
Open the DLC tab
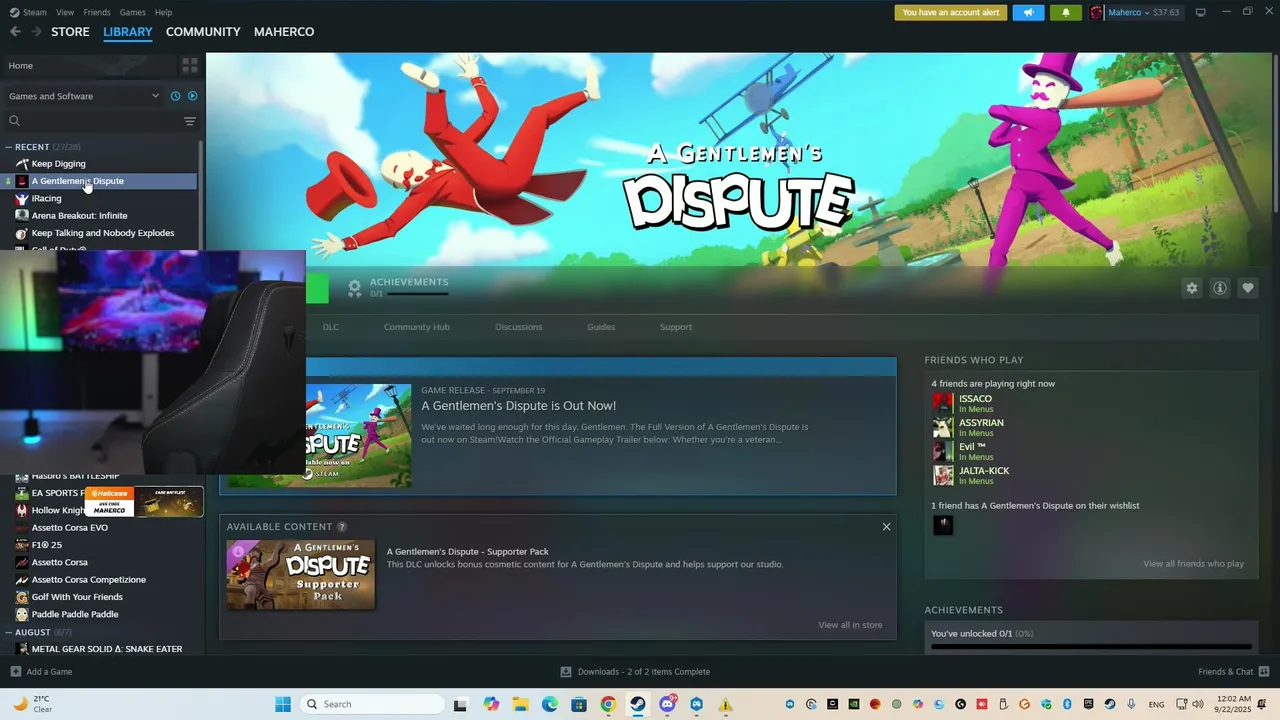pyautogui.click(x=331, y=327)
